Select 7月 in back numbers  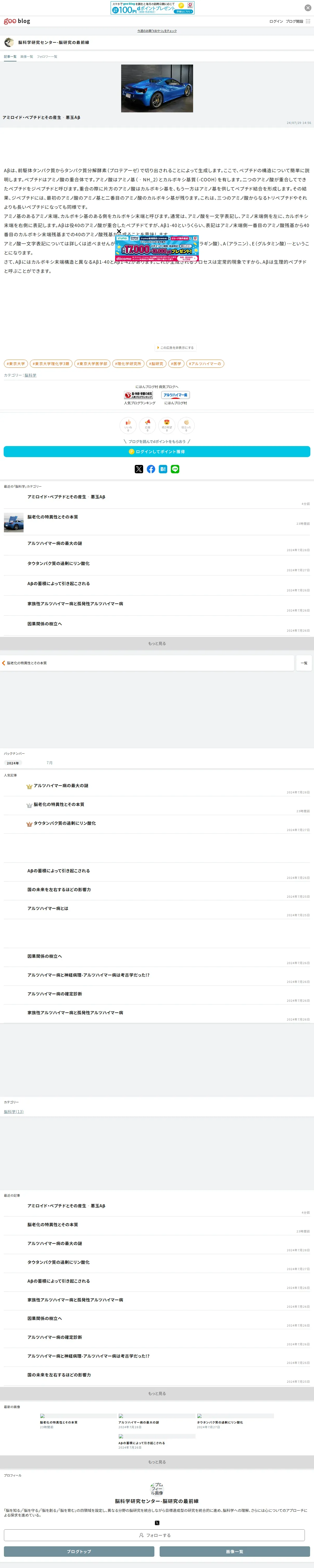point(49,763)
